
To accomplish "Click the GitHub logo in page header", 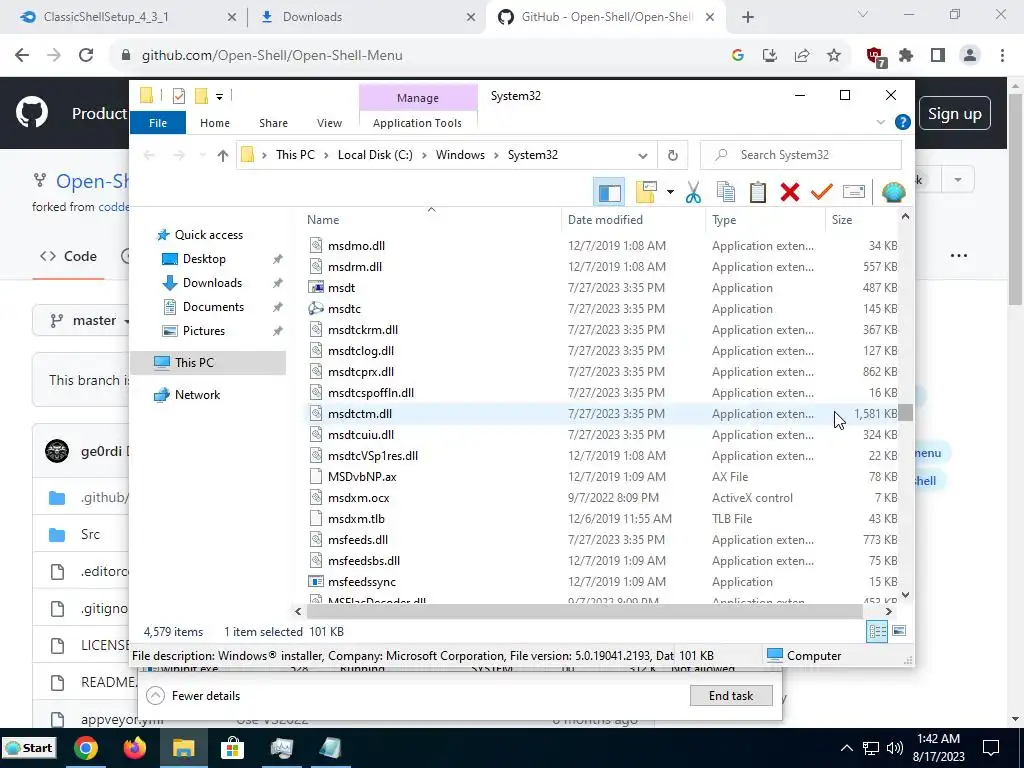I will click(x=32, y=113).
